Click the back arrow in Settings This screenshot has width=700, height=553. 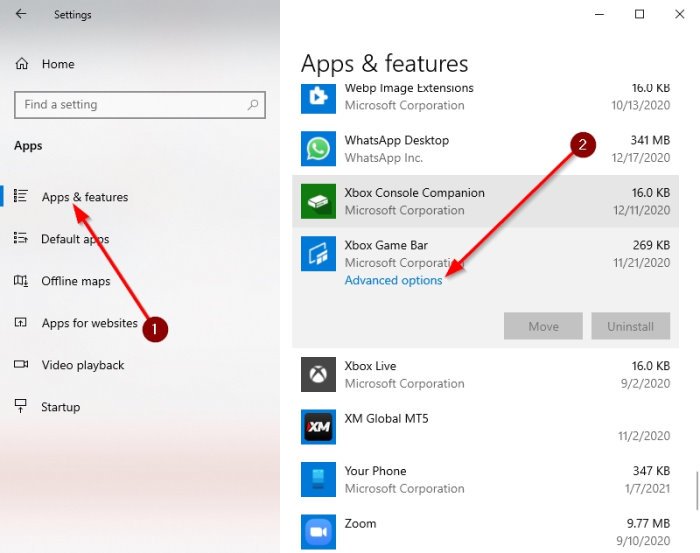pos(21,14)
